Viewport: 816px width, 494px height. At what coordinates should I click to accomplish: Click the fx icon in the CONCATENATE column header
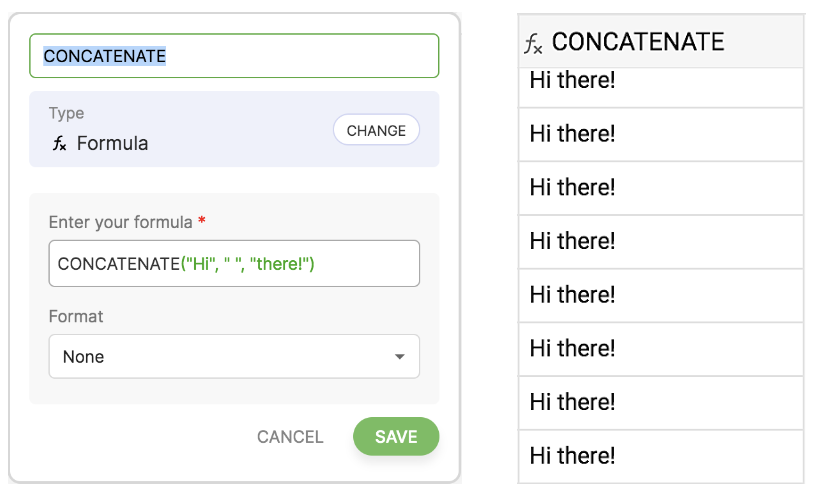point(534,43)
